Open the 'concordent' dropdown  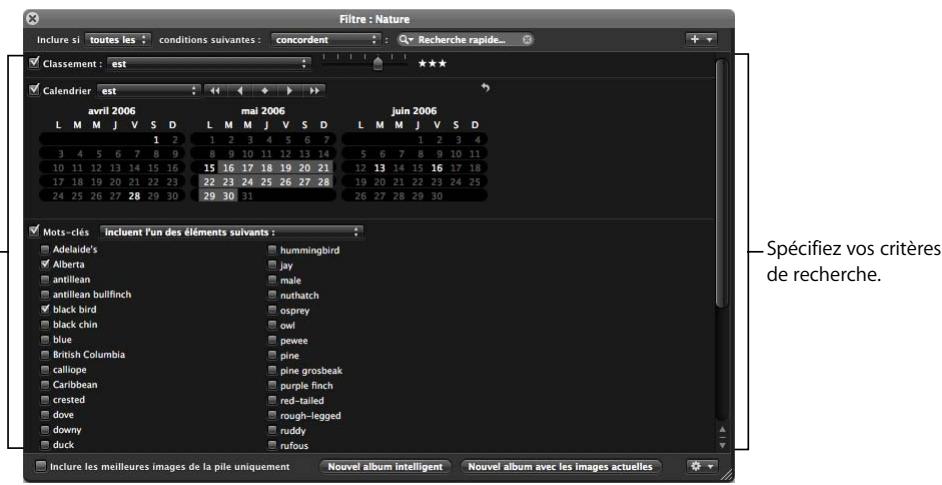click(326, 40)
